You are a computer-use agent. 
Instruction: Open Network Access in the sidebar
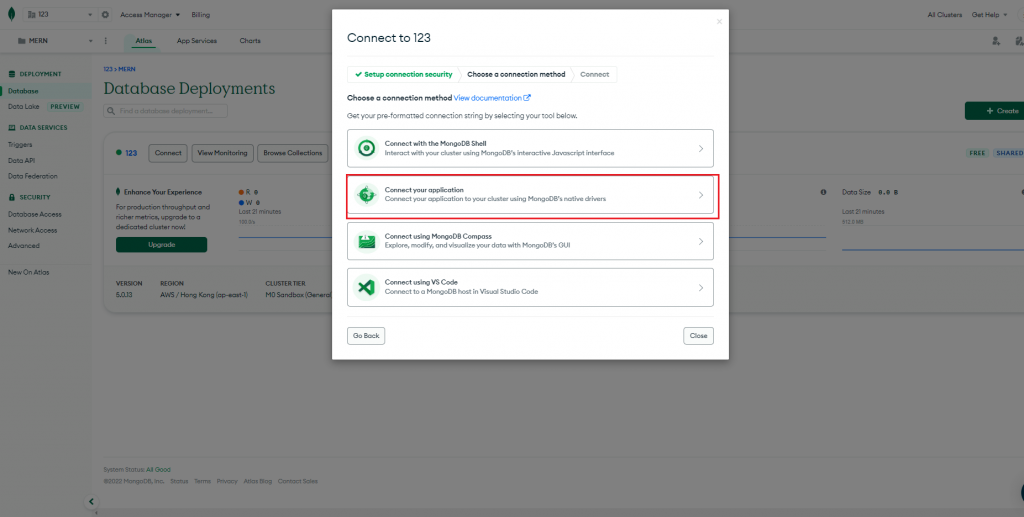pos(33,230)
